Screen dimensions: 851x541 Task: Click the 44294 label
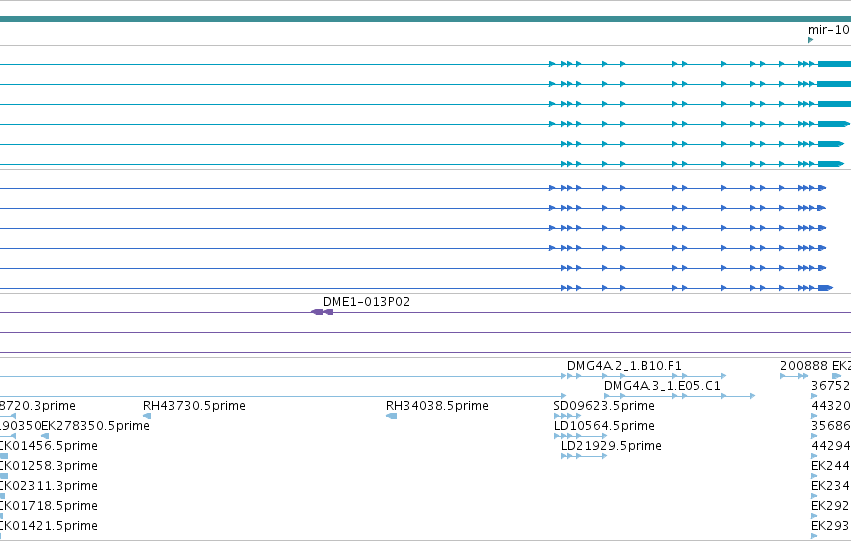831,445
